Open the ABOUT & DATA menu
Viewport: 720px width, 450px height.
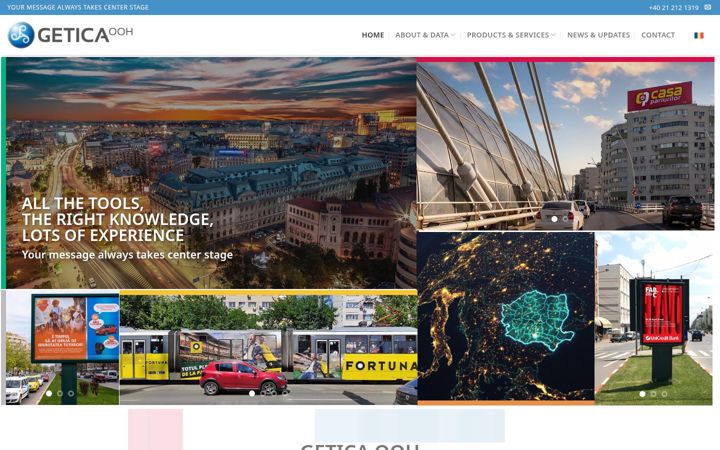422,35
